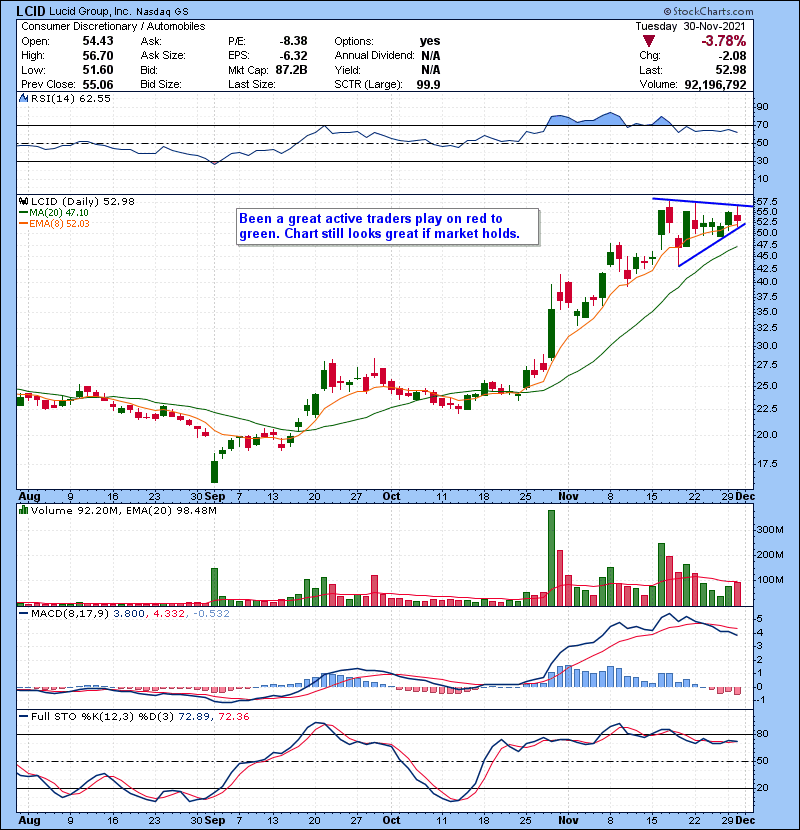
Task: Click the Nov label on price date axis
Action: tap(568, 496)
